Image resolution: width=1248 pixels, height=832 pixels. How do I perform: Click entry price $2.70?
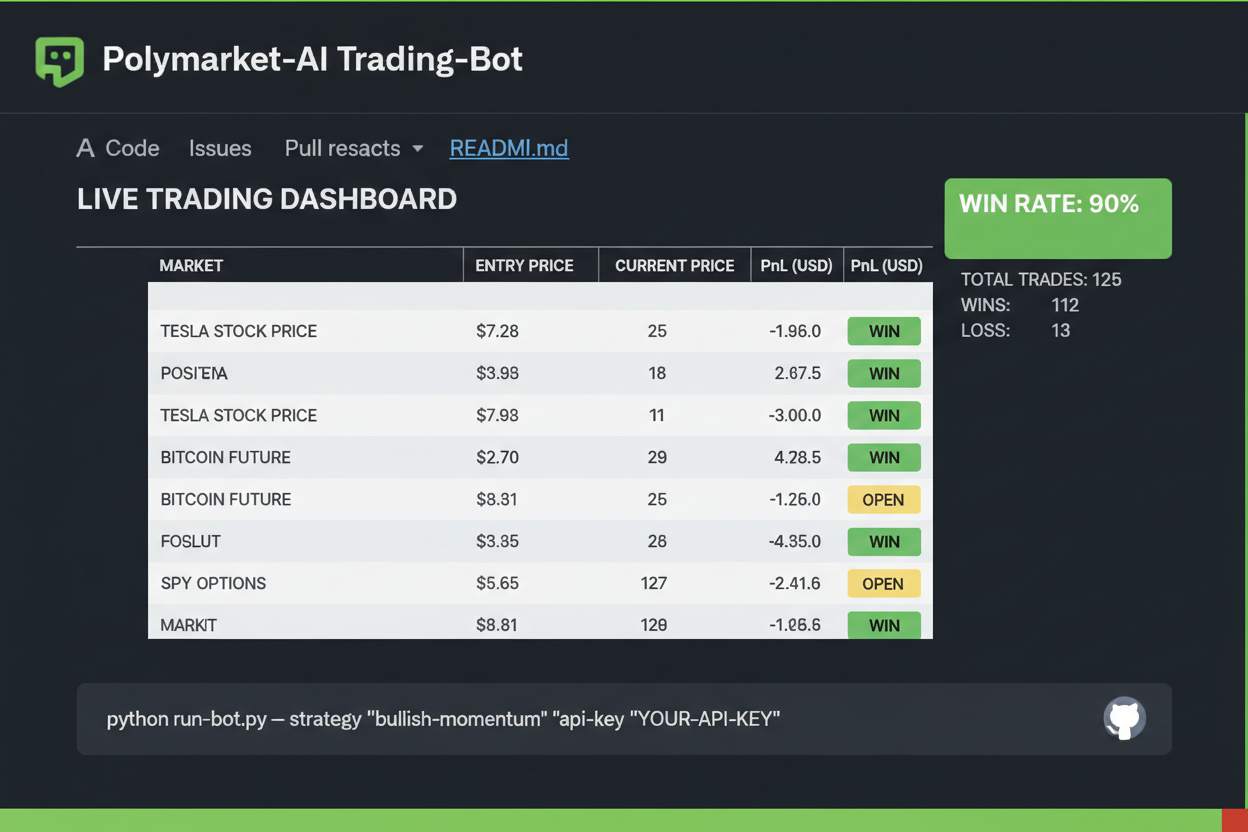pos(497,457)
